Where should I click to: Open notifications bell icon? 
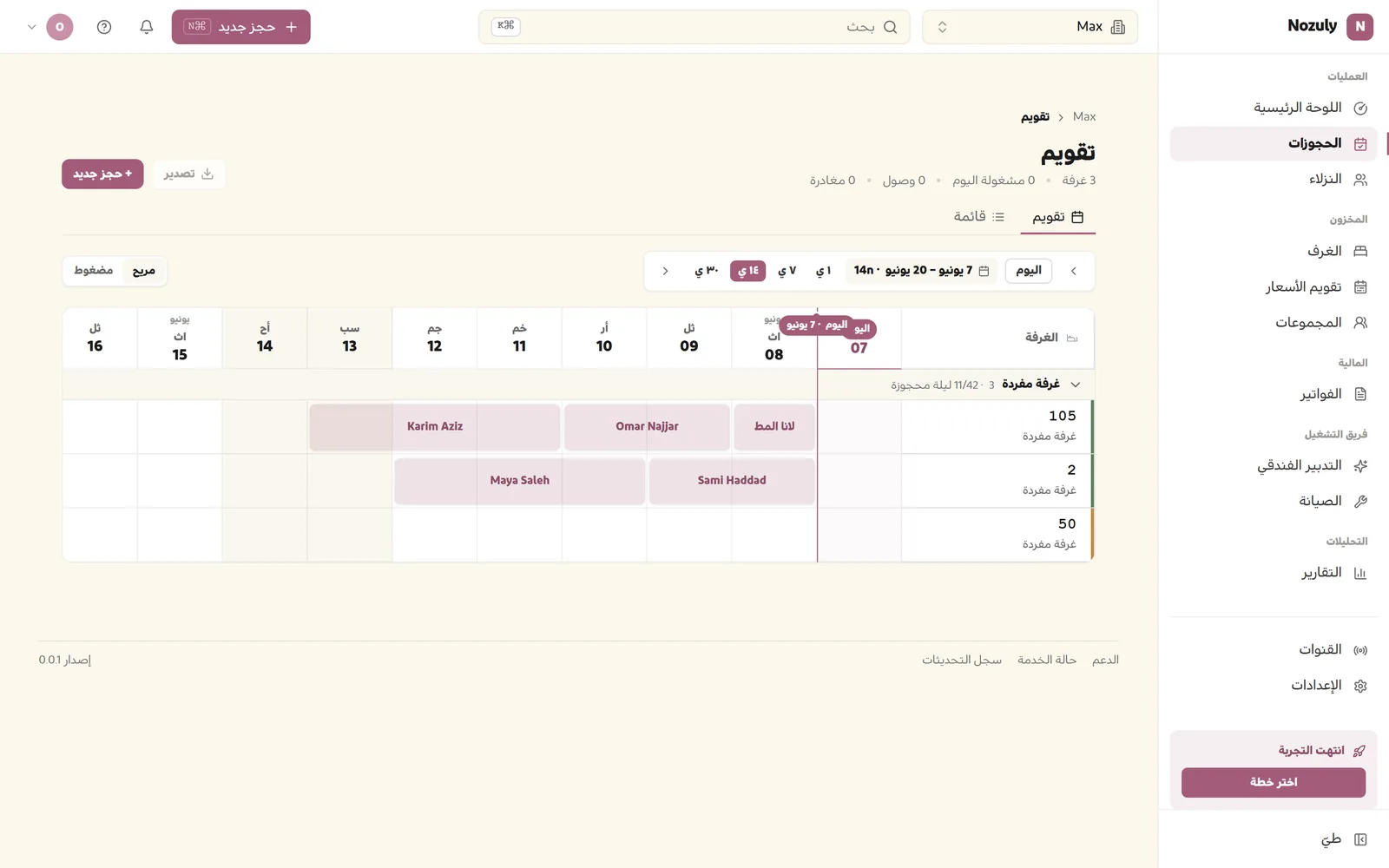(x=147, y=27)
